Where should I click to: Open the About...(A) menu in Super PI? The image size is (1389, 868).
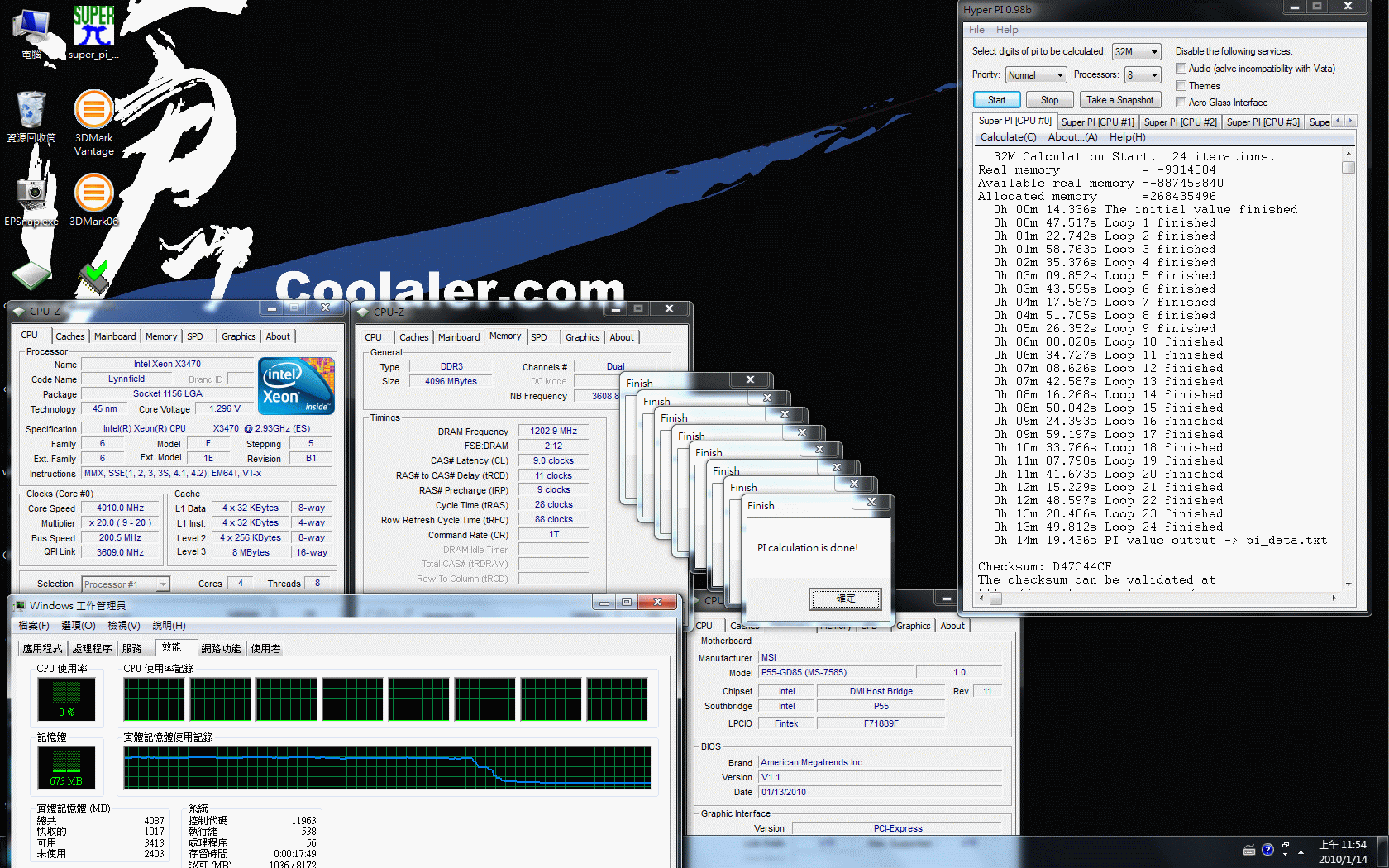[1072, 137]
